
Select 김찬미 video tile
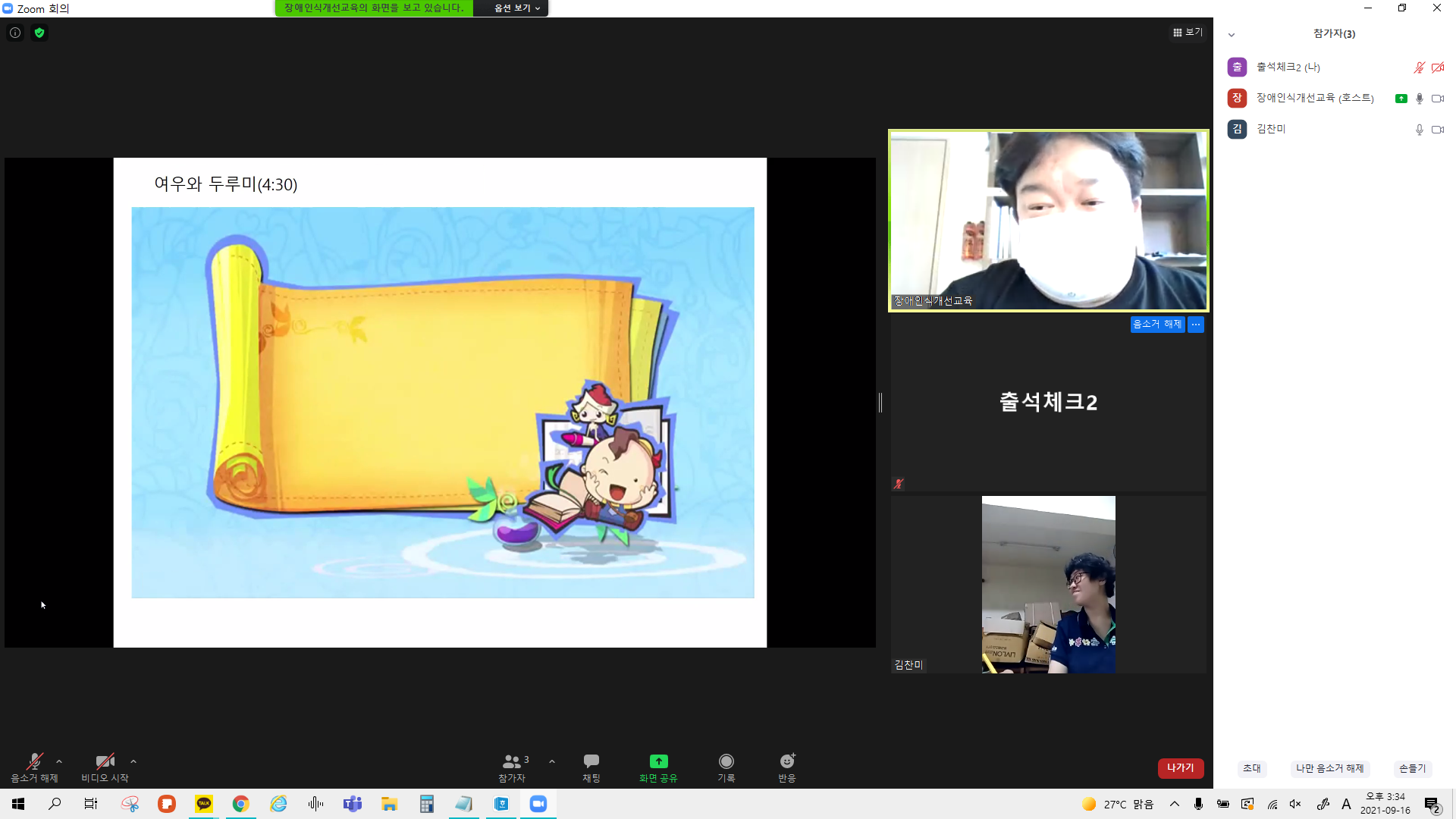tap(1049, 585)
